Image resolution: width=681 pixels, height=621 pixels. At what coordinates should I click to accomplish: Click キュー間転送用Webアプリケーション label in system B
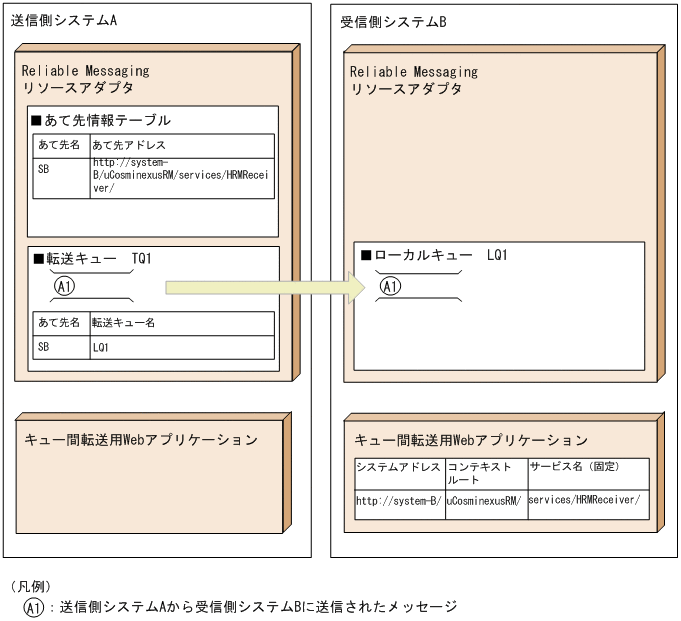click(x=471, y=440)
